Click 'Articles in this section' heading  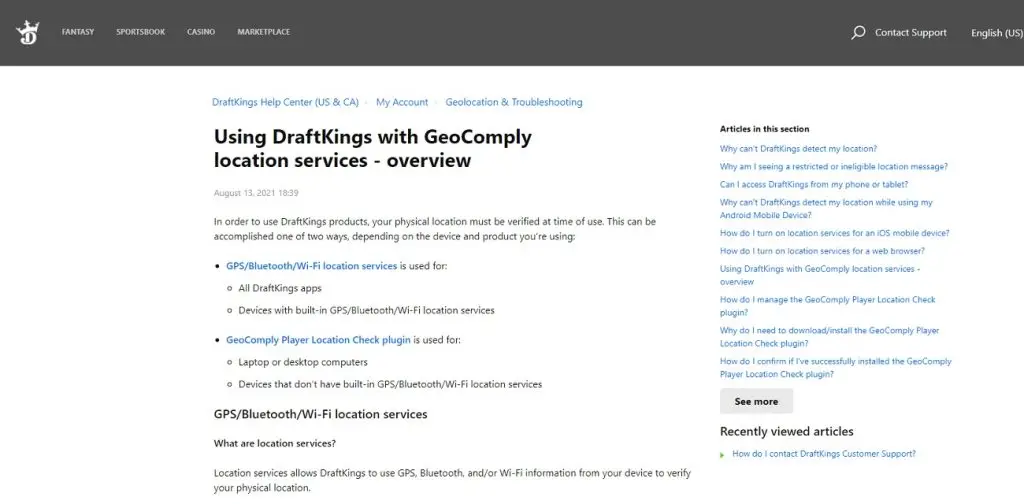(764, 129)
